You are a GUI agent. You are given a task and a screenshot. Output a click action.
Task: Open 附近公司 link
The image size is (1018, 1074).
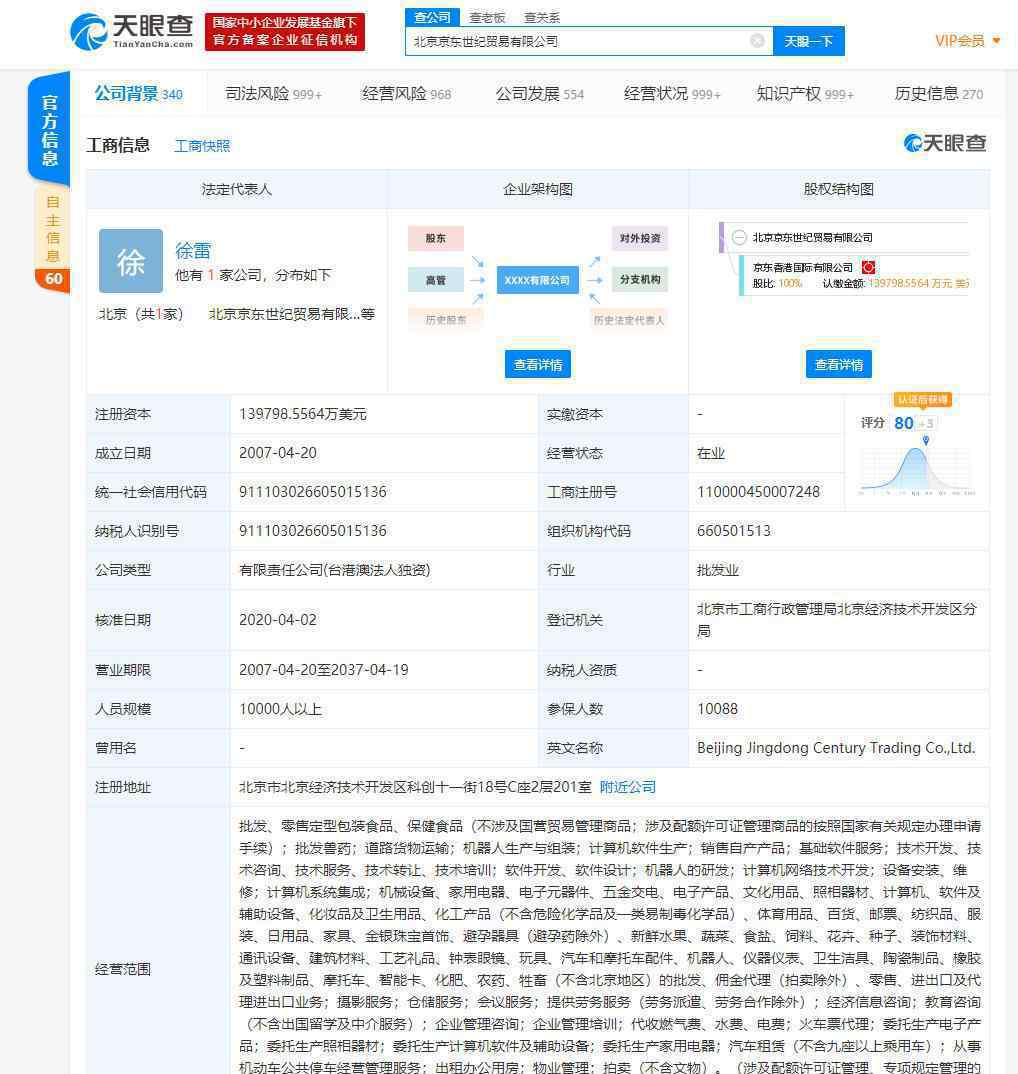(x=628, y=787)
